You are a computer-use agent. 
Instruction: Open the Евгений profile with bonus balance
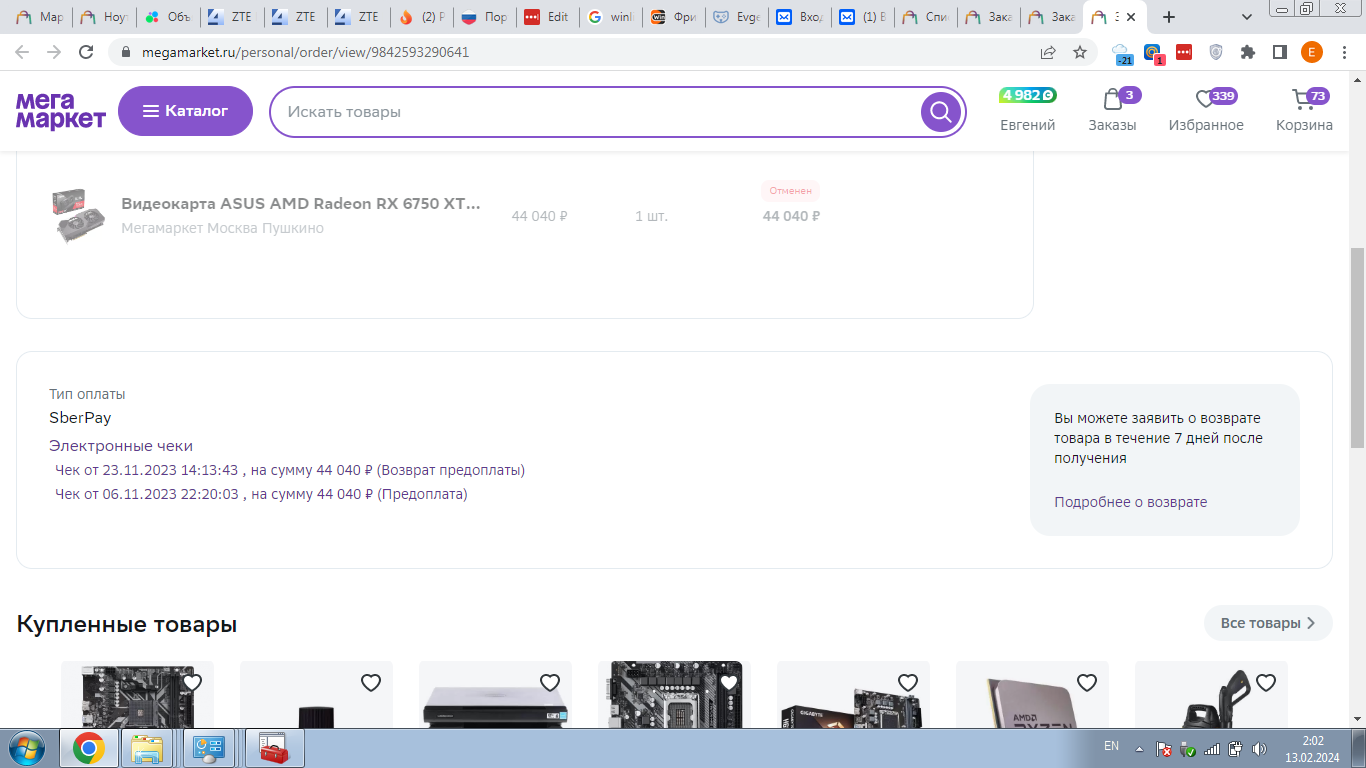[x=1028, y=110]
